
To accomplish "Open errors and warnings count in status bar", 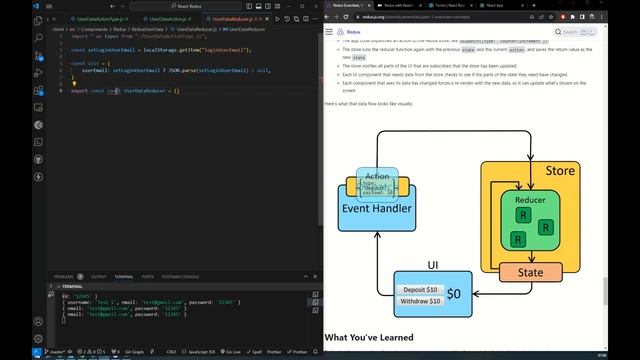I will click(x=91, y=352).
